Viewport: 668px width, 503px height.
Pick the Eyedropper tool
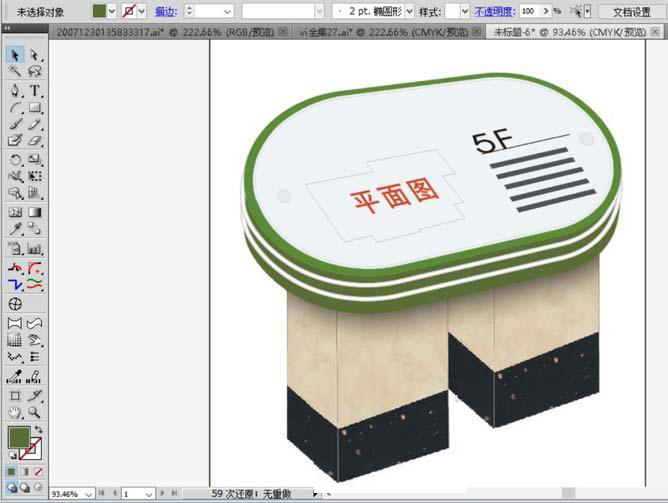[x=15, y=229]
